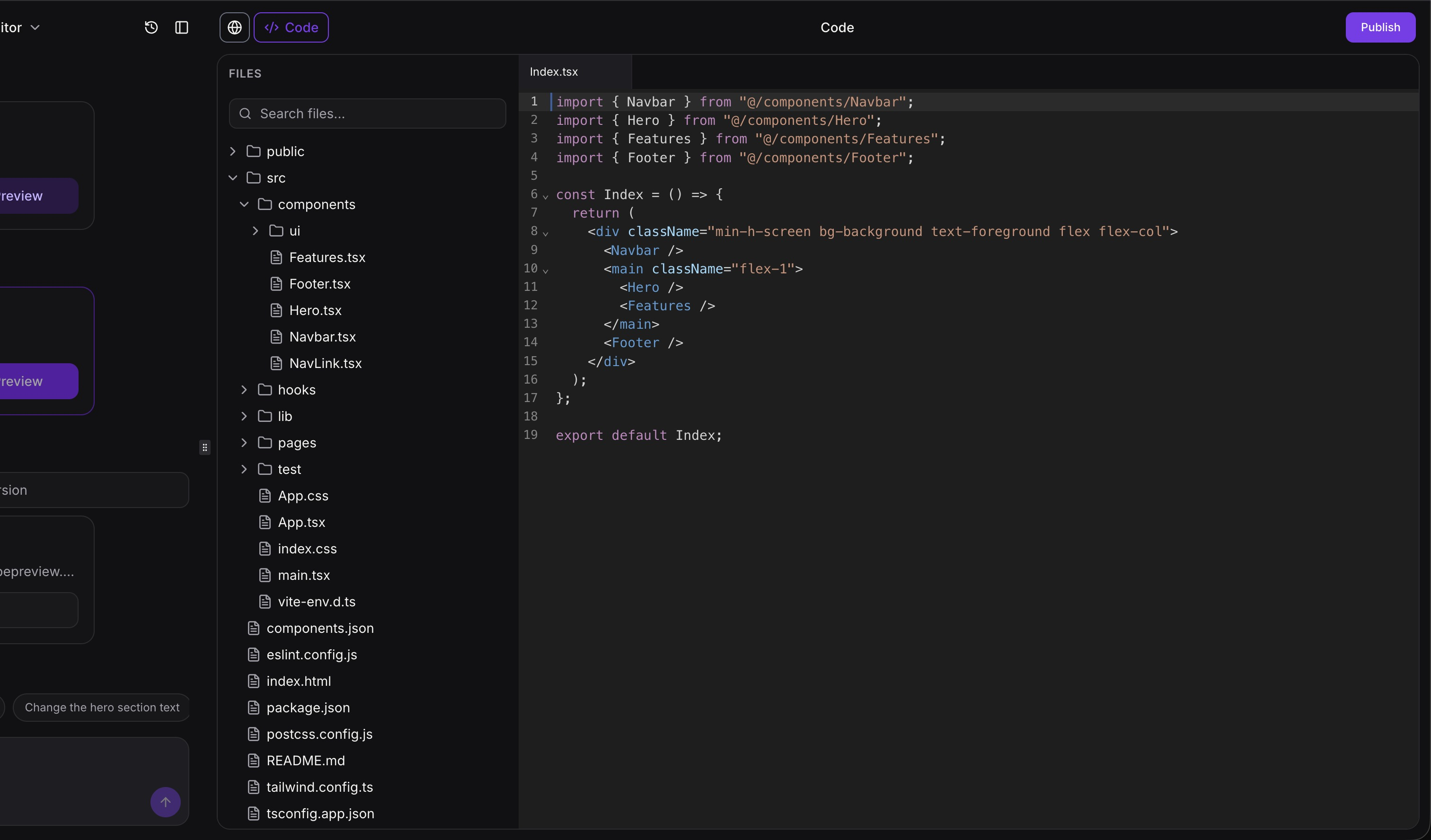Open components.json file
Viewport: 1431px width, 840px height.
(320, 628)
